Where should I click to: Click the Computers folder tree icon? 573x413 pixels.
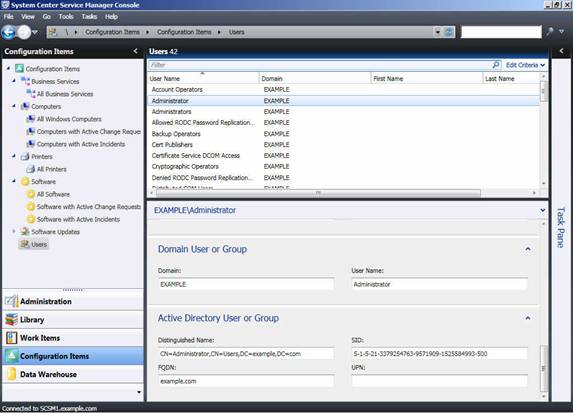[25, 106]
